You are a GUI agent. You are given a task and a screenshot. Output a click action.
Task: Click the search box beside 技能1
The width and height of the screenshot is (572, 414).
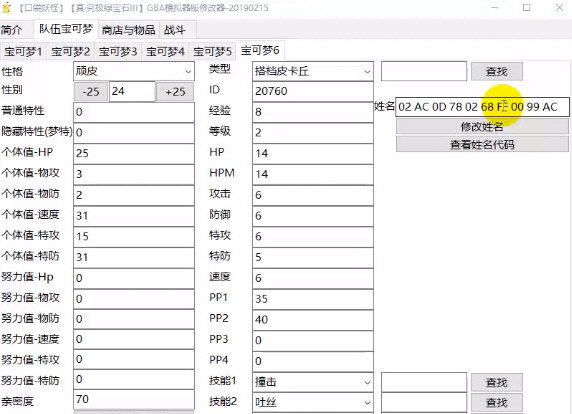tap(424, 382)
